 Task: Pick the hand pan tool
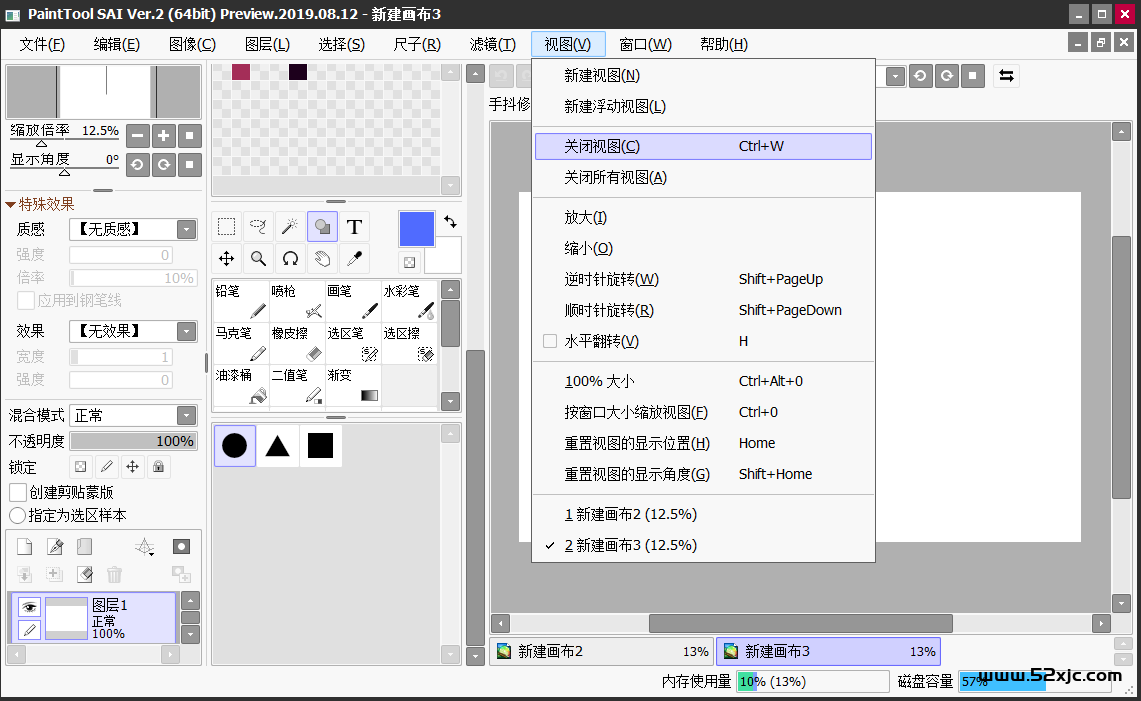(x=322, y=259)
